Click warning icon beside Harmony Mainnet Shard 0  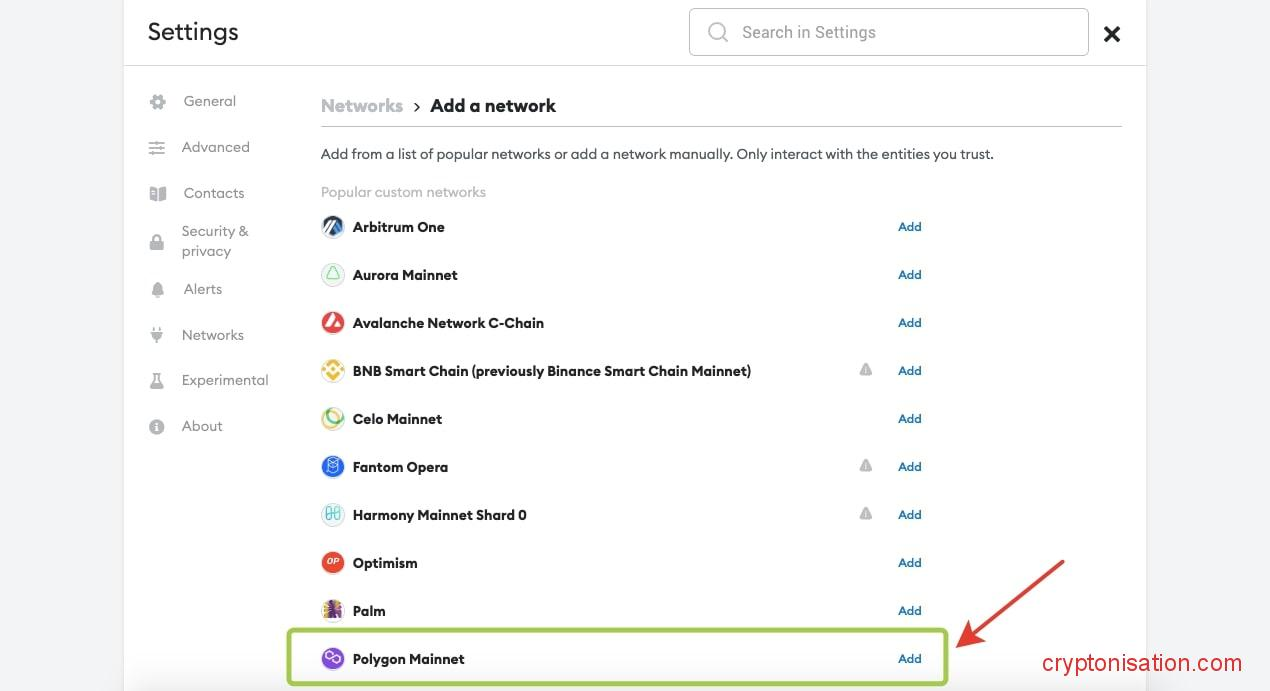866,514
